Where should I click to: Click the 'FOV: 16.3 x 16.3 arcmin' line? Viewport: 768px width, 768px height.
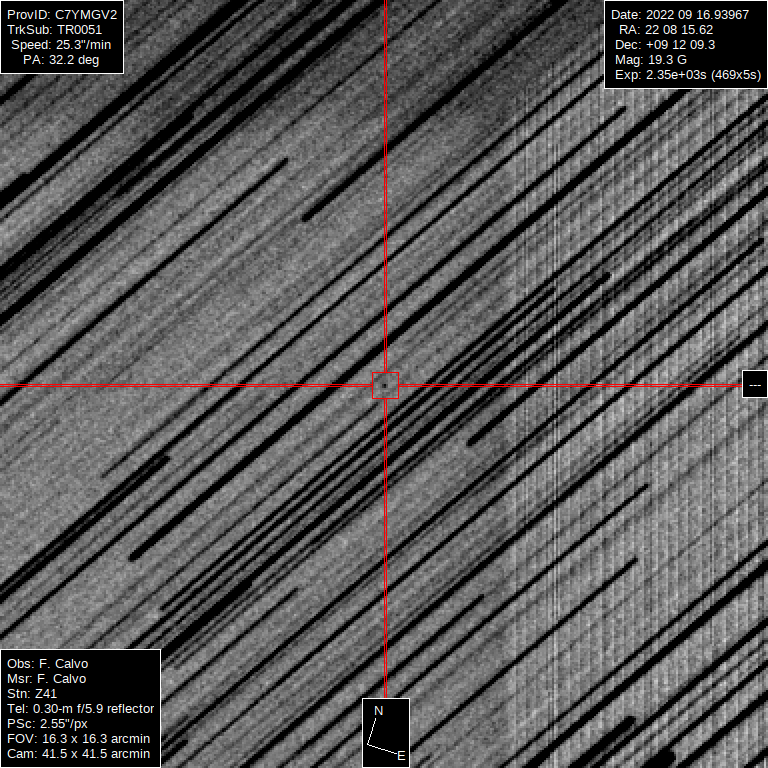point(78,739)
